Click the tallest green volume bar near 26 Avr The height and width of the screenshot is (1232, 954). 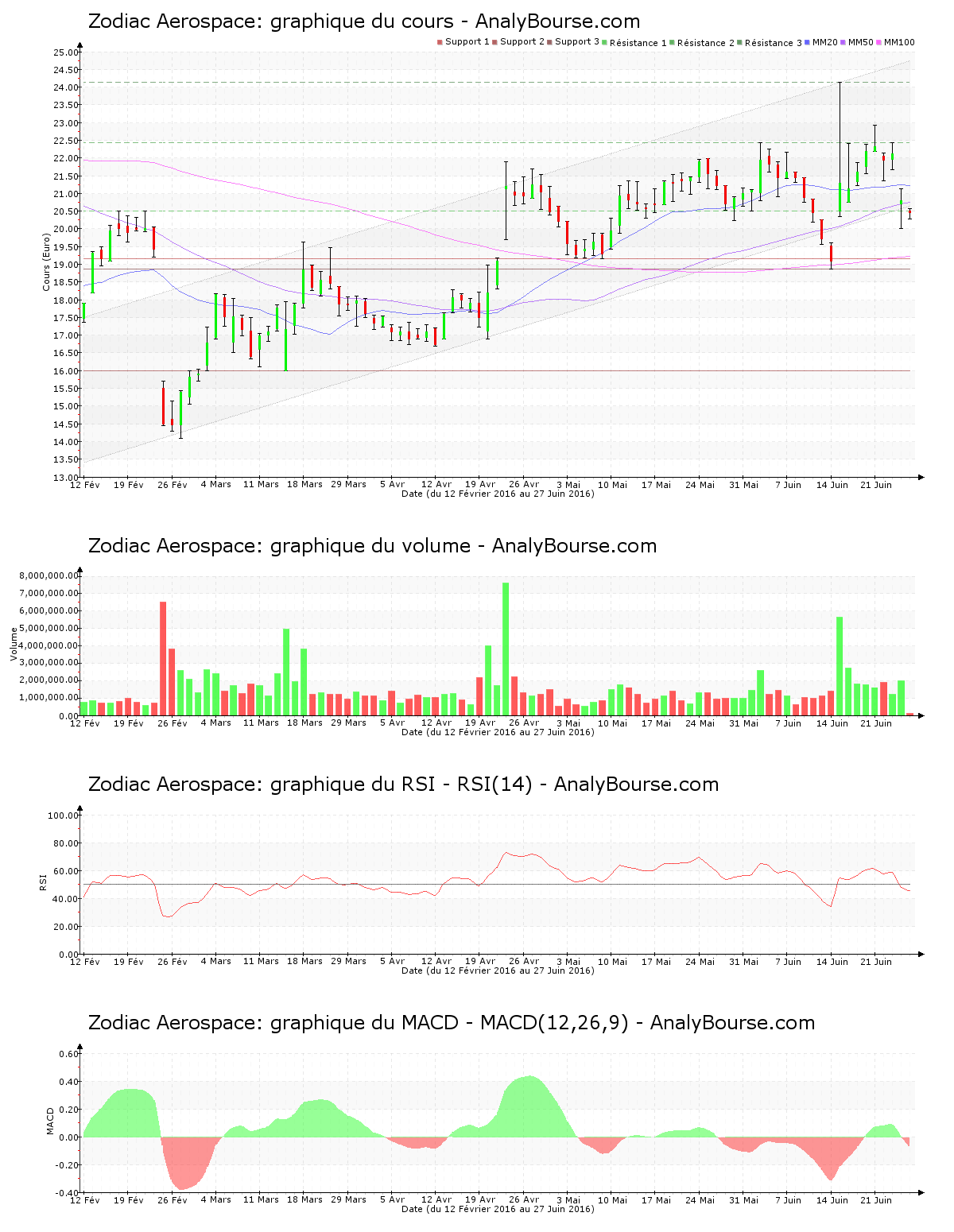pyautogui.click(x=506, y=649)
